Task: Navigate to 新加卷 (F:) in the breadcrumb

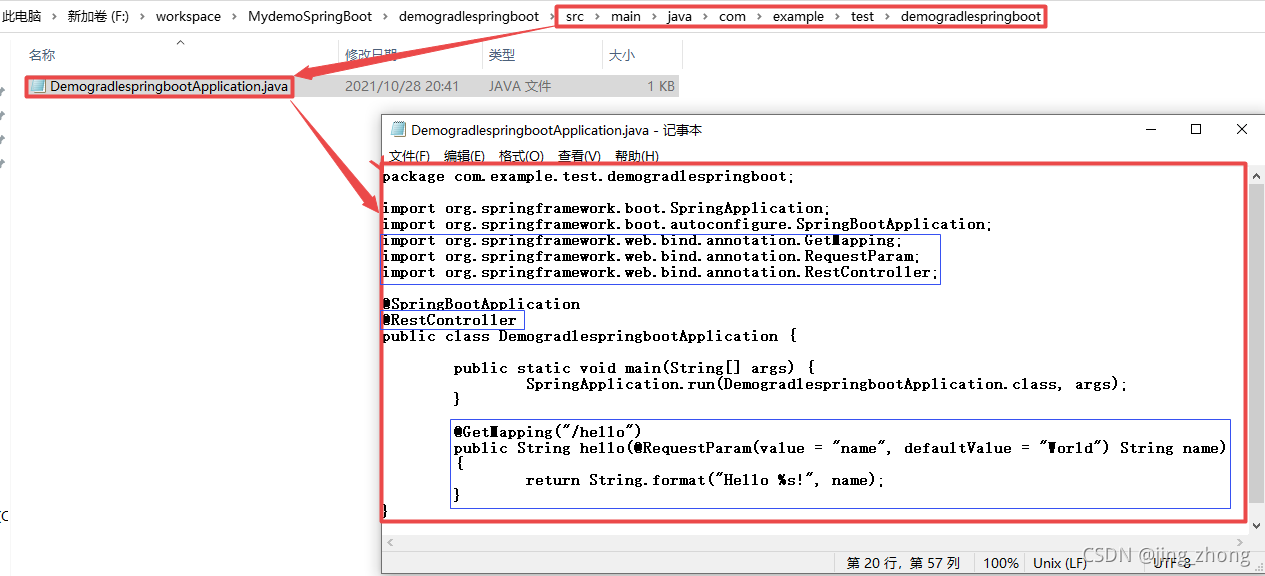Action: coord(98,16)
